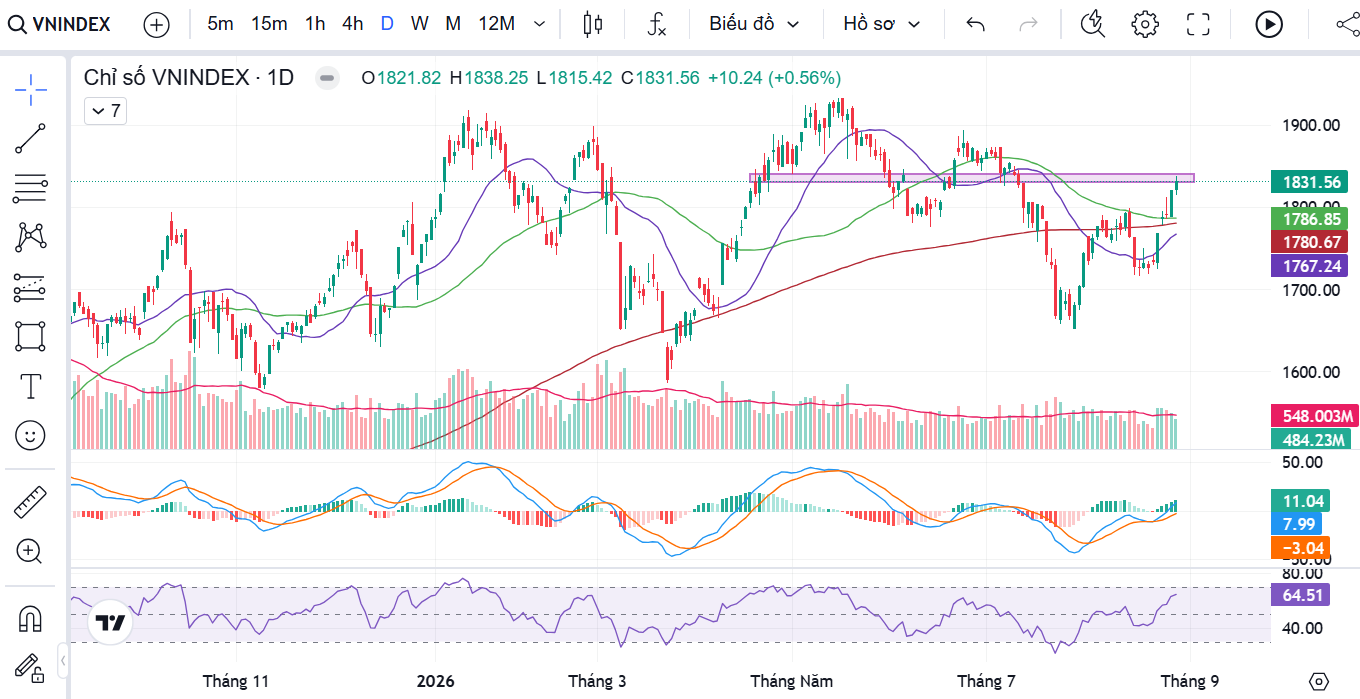Select the purple resistance zone rectangle

972,178
